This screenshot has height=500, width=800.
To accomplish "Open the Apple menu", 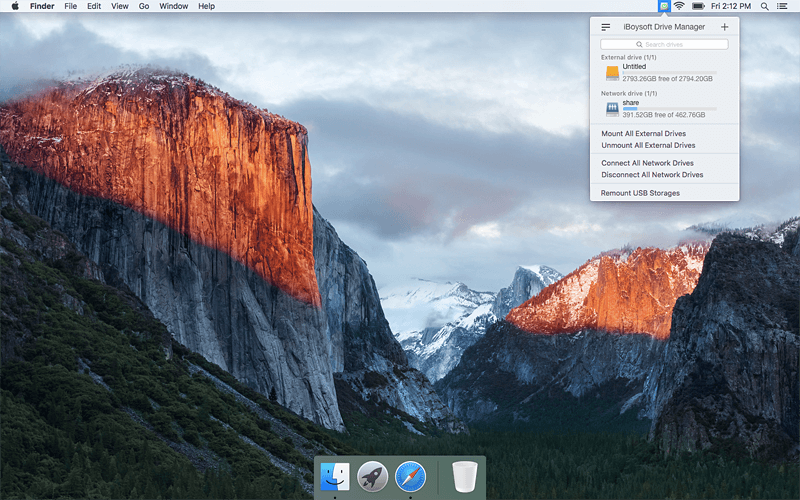I will (15, 6).
